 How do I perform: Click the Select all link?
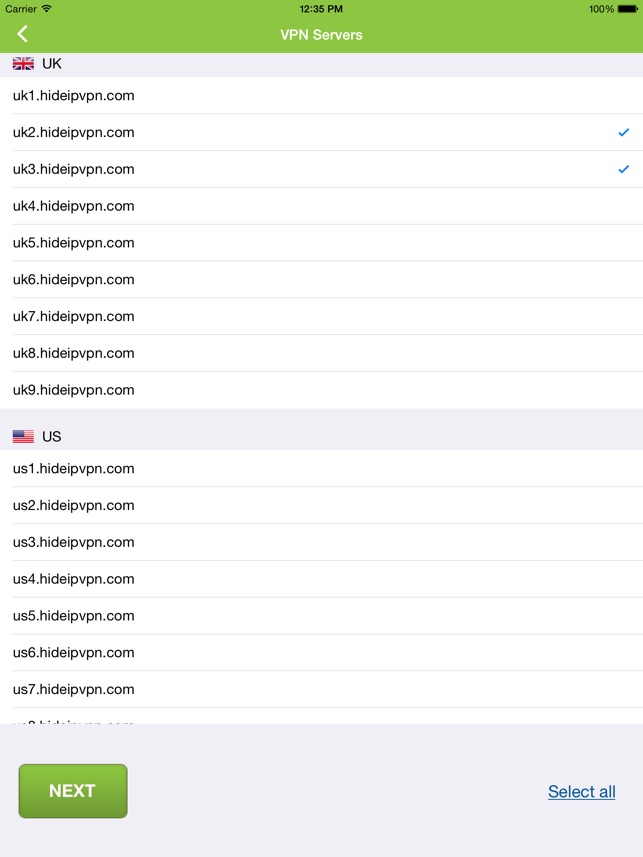[581, 792]
